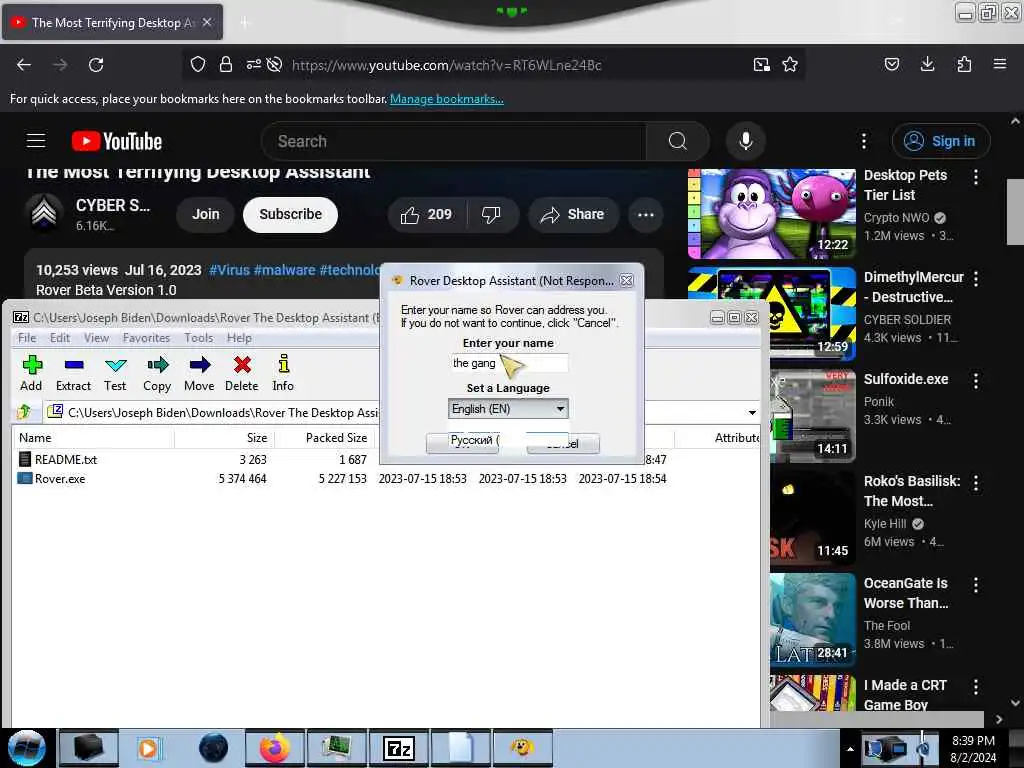Open options for I Made a CRT video
This screenshot has width=1024, height=768.
976,686
